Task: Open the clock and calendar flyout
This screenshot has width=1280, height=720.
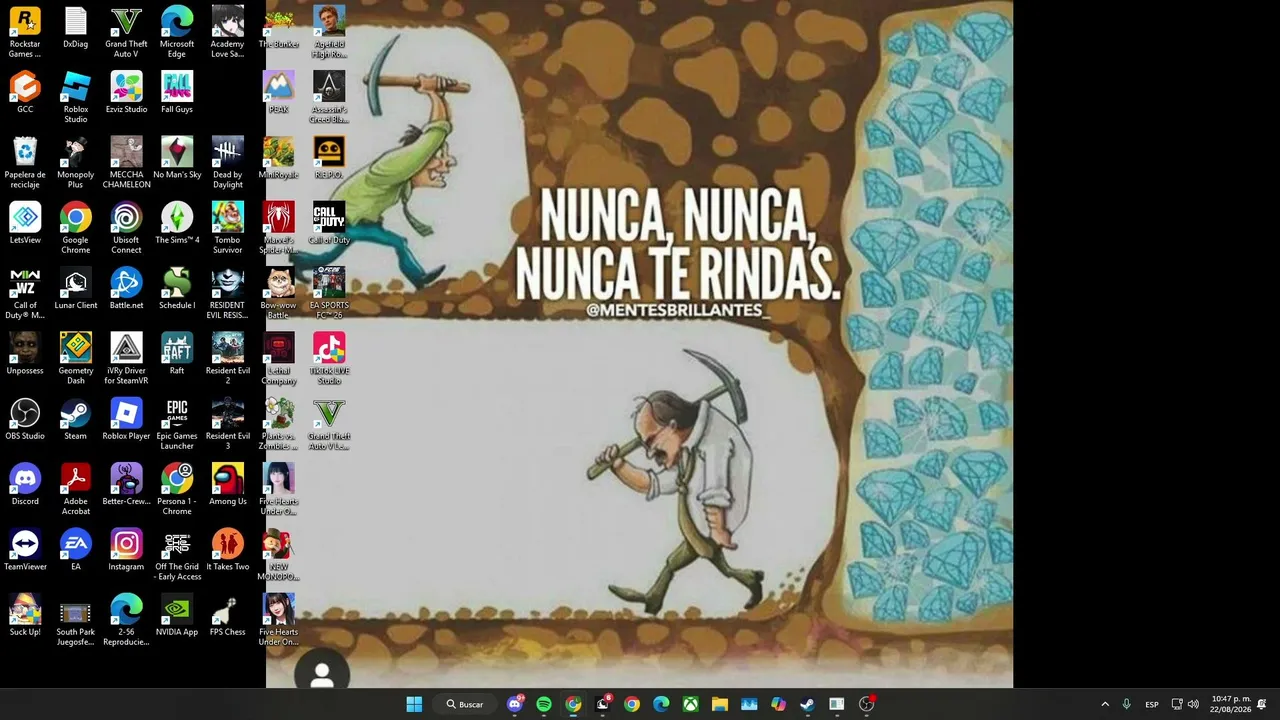Action: (1229, 704)
